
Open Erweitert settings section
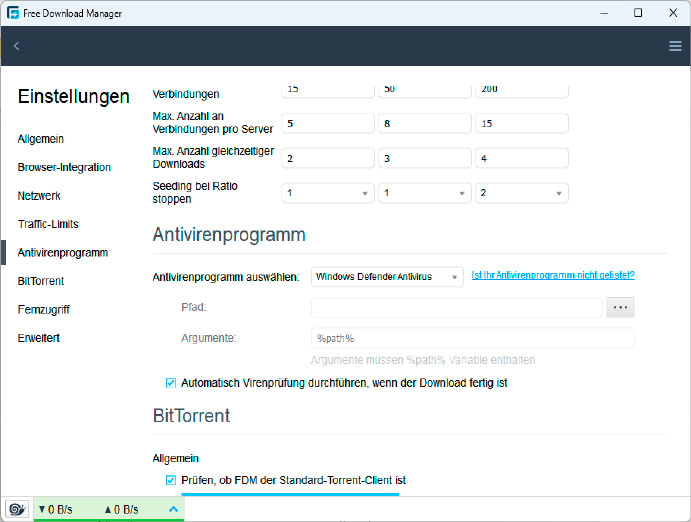pos(38,338)
